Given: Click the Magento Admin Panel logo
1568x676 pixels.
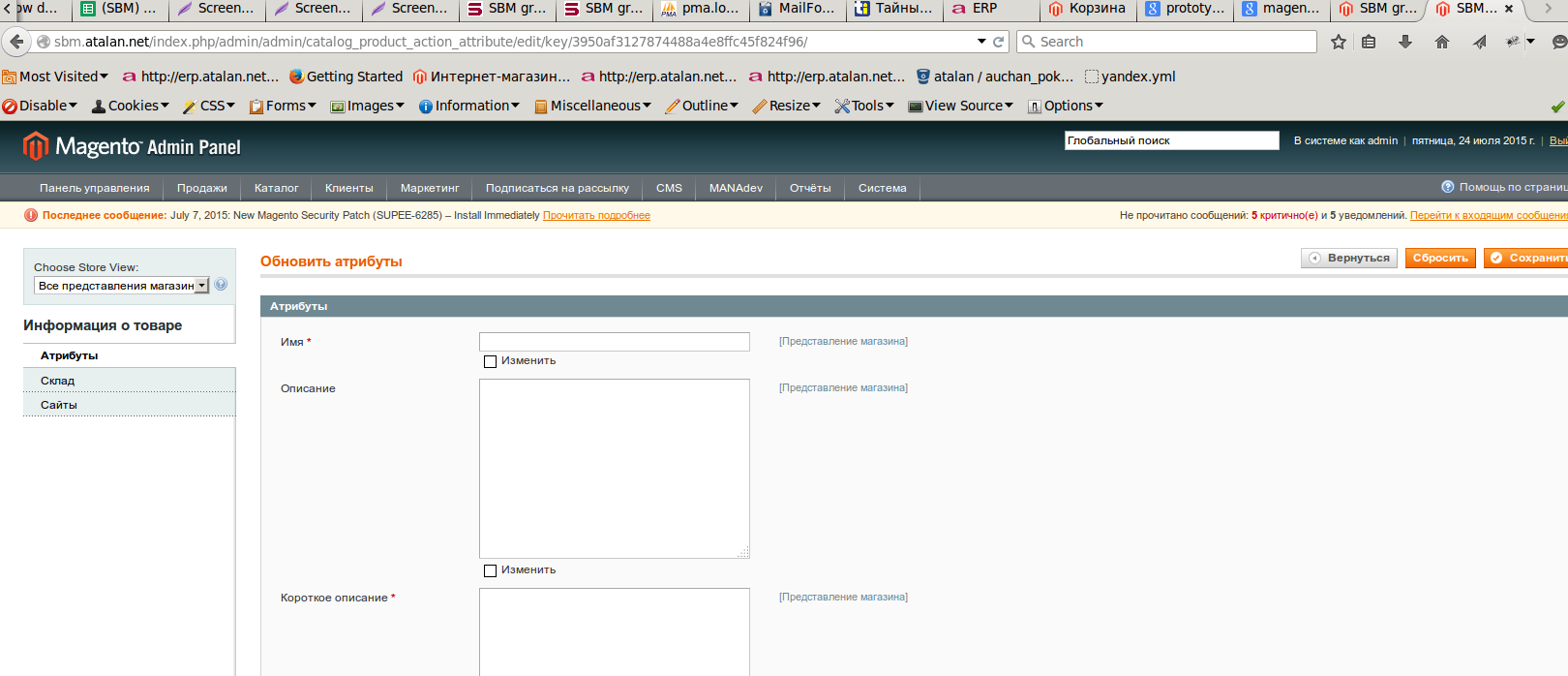Looking at the screenshot, I should coord(132,146).
